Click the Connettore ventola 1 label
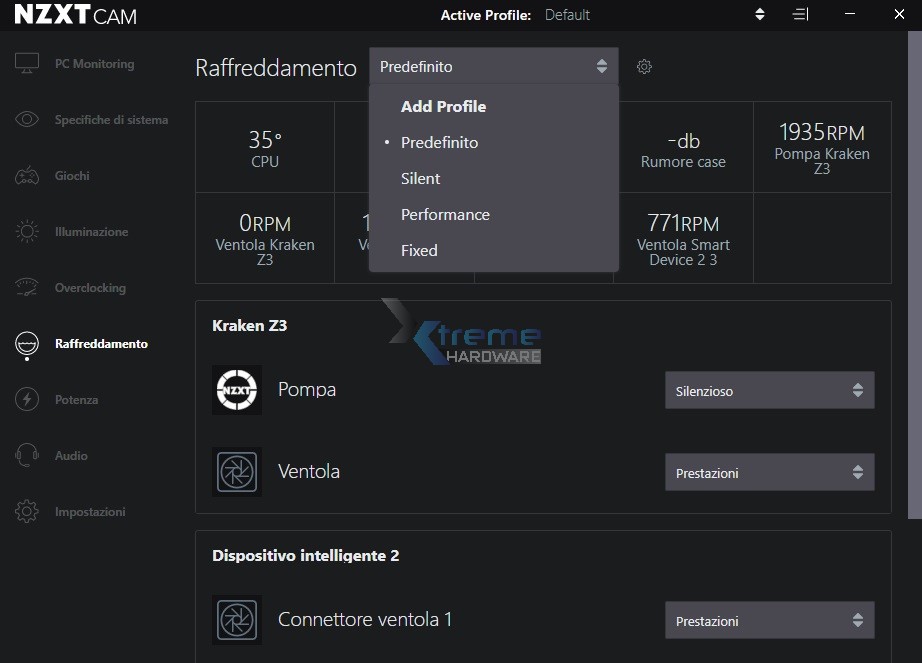Screen dimensions: 922x663 tap(365, 619)
